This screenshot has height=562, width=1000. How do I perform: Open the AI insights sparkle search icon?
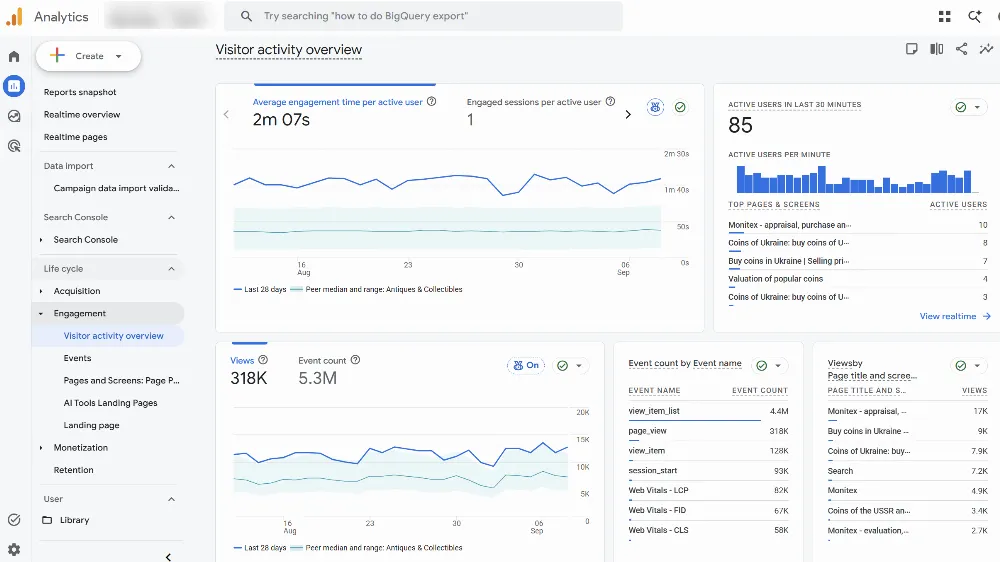click(x=974, y=17)
